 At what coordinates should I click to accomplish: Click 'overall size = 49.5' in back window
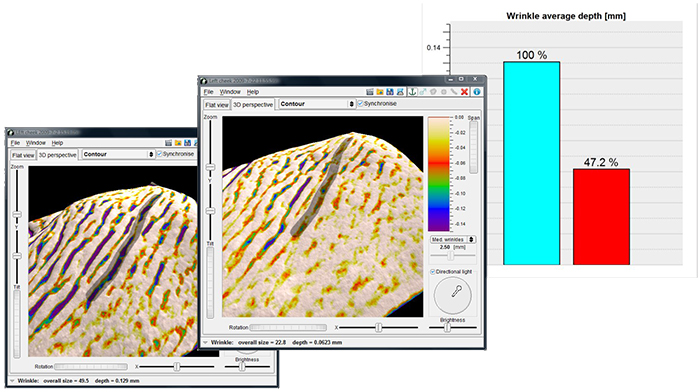66,381
